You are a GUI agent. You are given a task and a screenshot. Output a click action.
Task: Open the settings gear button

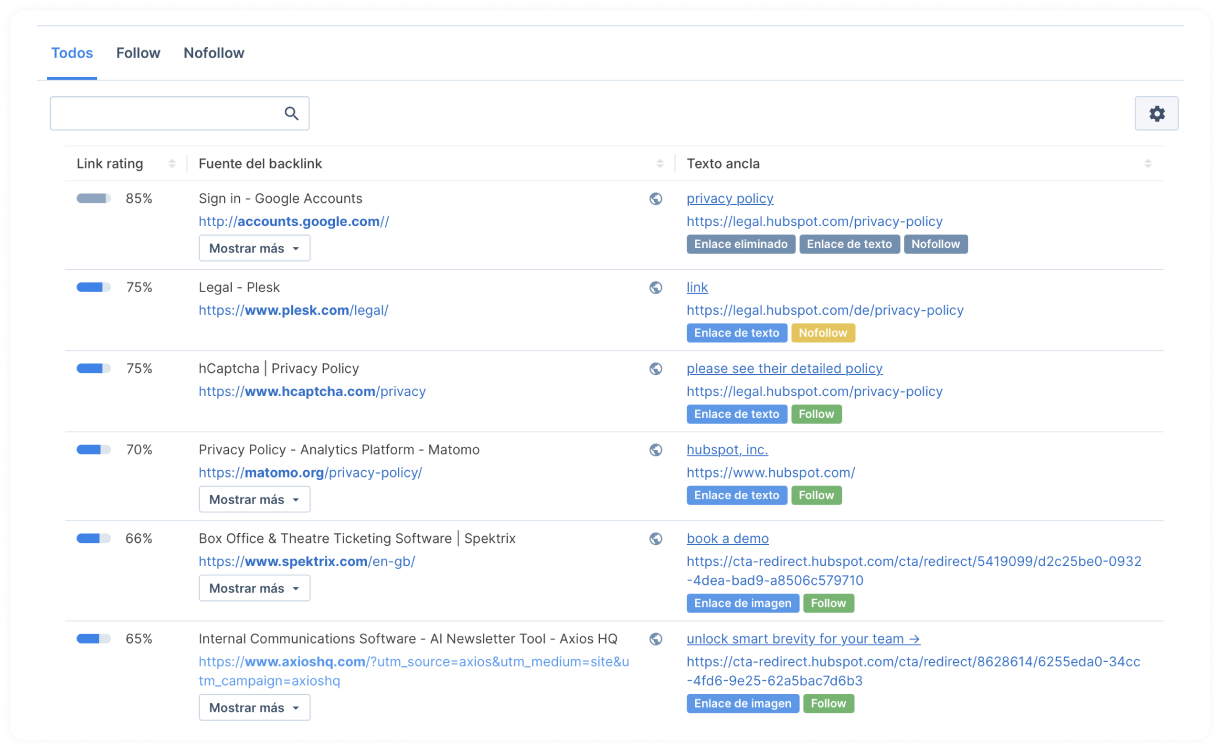(x=1157, y=114)
